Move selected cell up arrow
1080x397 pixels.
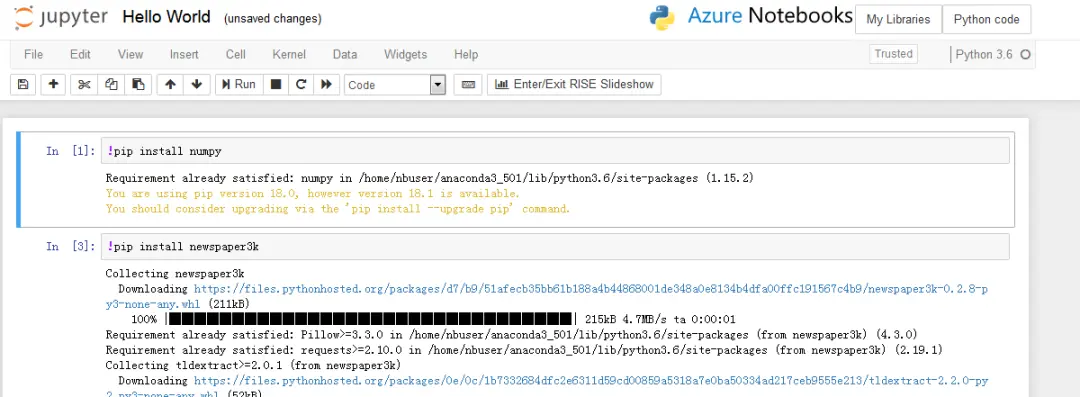tap(170, 85)
